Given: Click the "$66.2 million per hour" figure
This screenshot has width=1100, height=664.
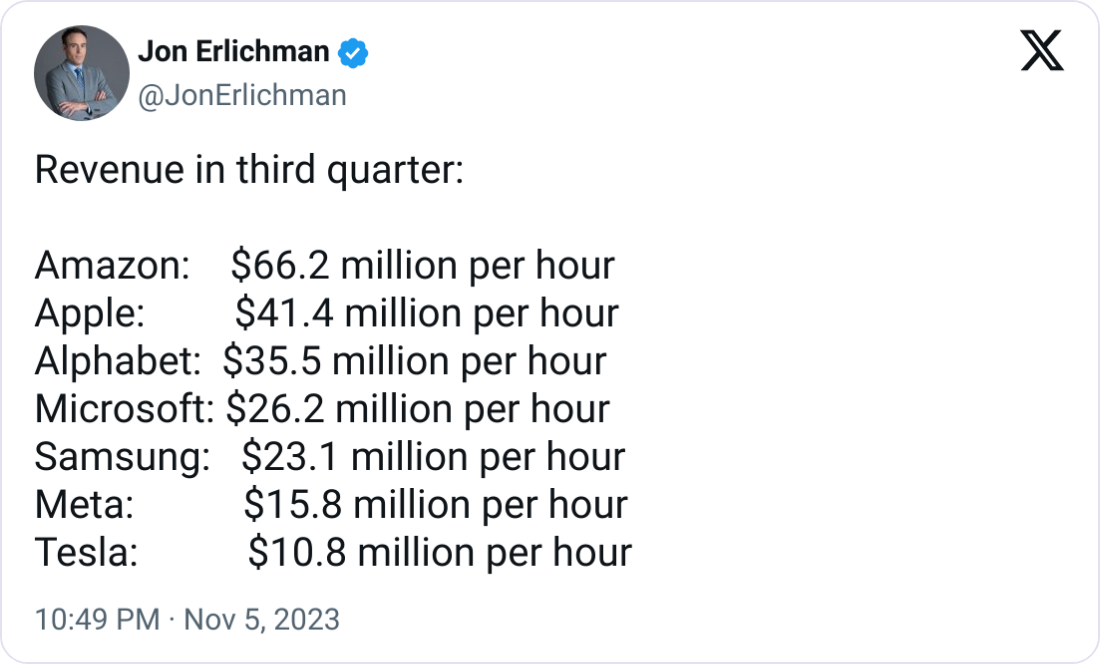Looking at the screenshot, I should click(422, 266).
